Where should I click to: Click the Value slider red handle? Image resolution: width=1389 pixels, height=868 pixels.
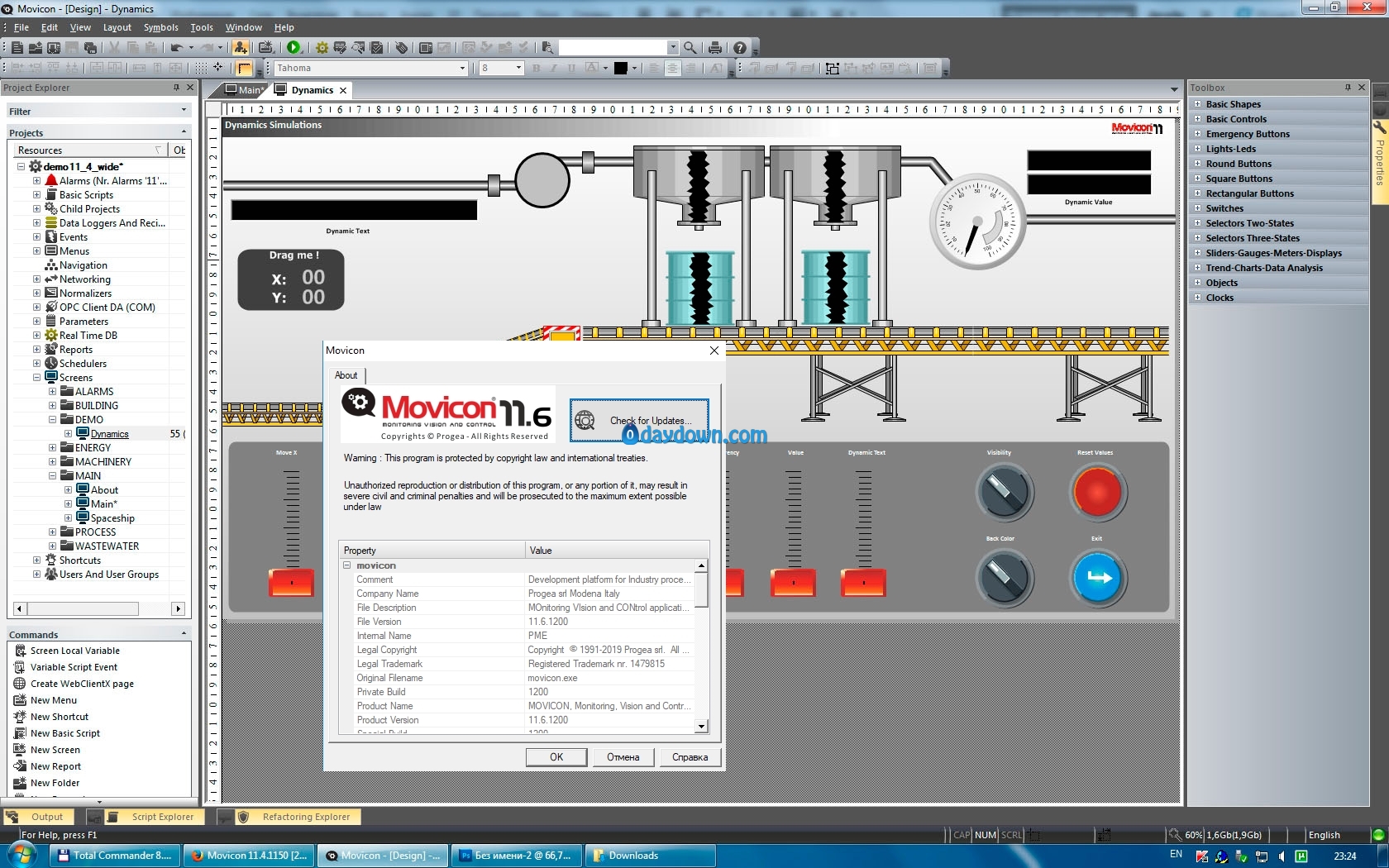click(793, 583)
